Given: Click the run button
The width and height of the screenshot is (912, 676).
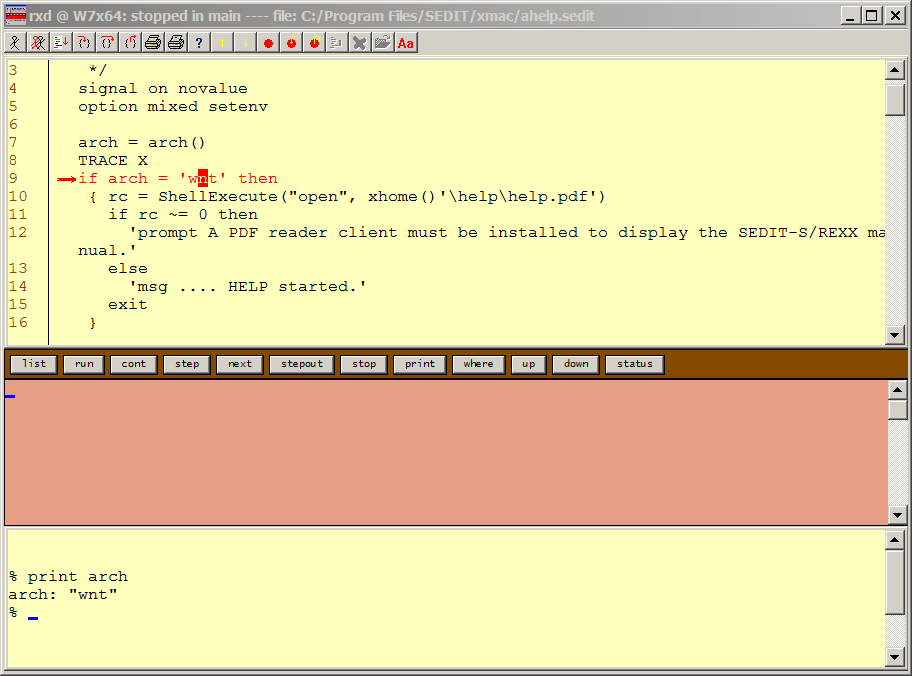Looking at the screenshot, I should point(84,364).
